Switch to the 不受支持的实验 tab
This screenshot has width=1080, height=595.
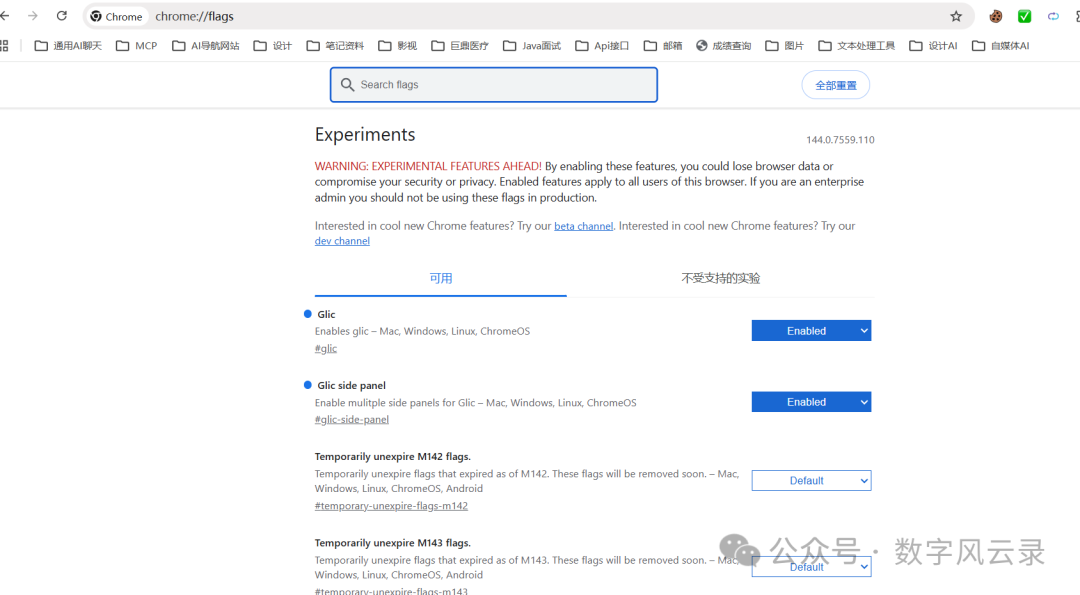tap(720, 278)
